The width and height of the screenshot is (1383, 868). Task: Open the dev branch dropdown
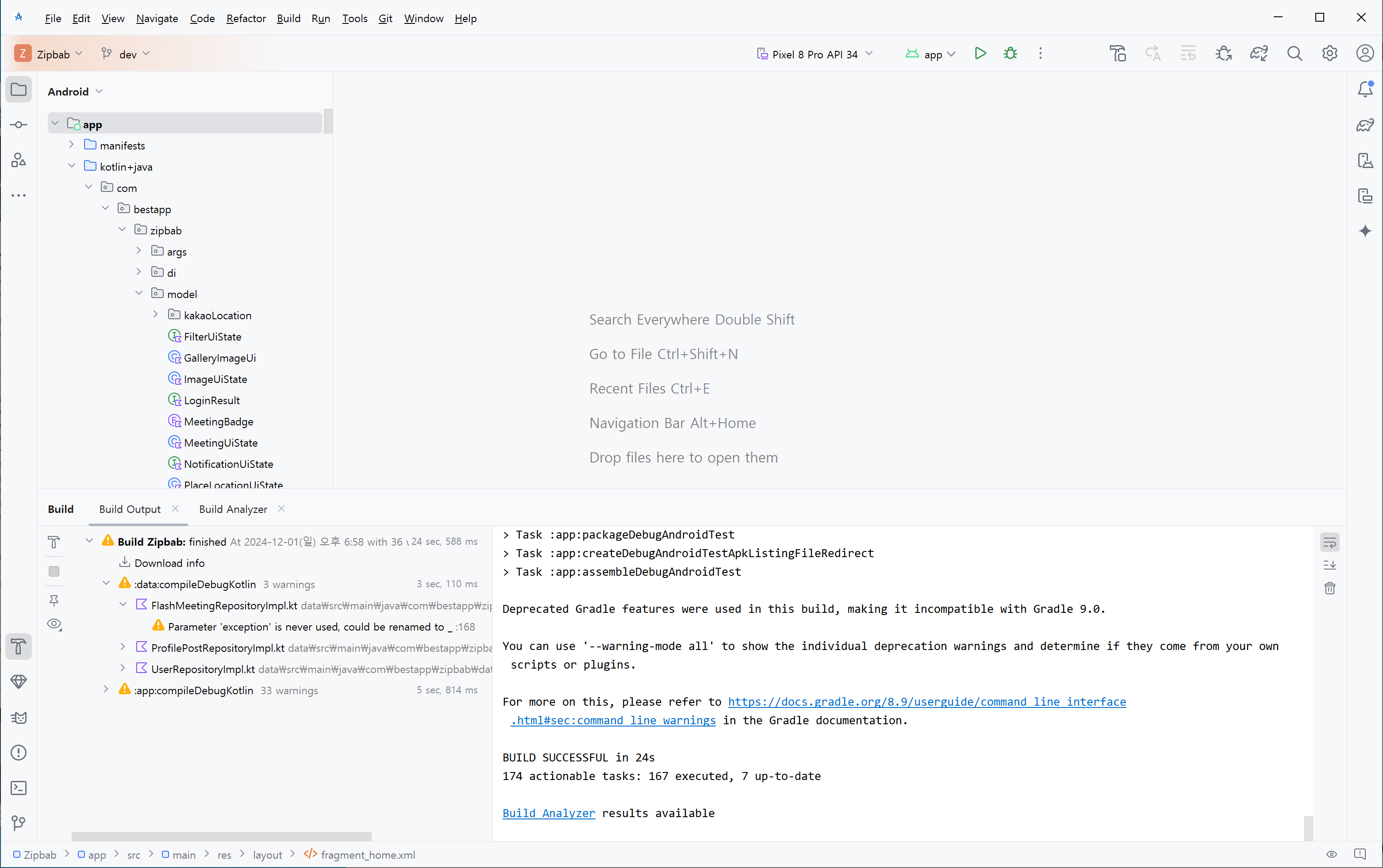(x=127, y=54)
